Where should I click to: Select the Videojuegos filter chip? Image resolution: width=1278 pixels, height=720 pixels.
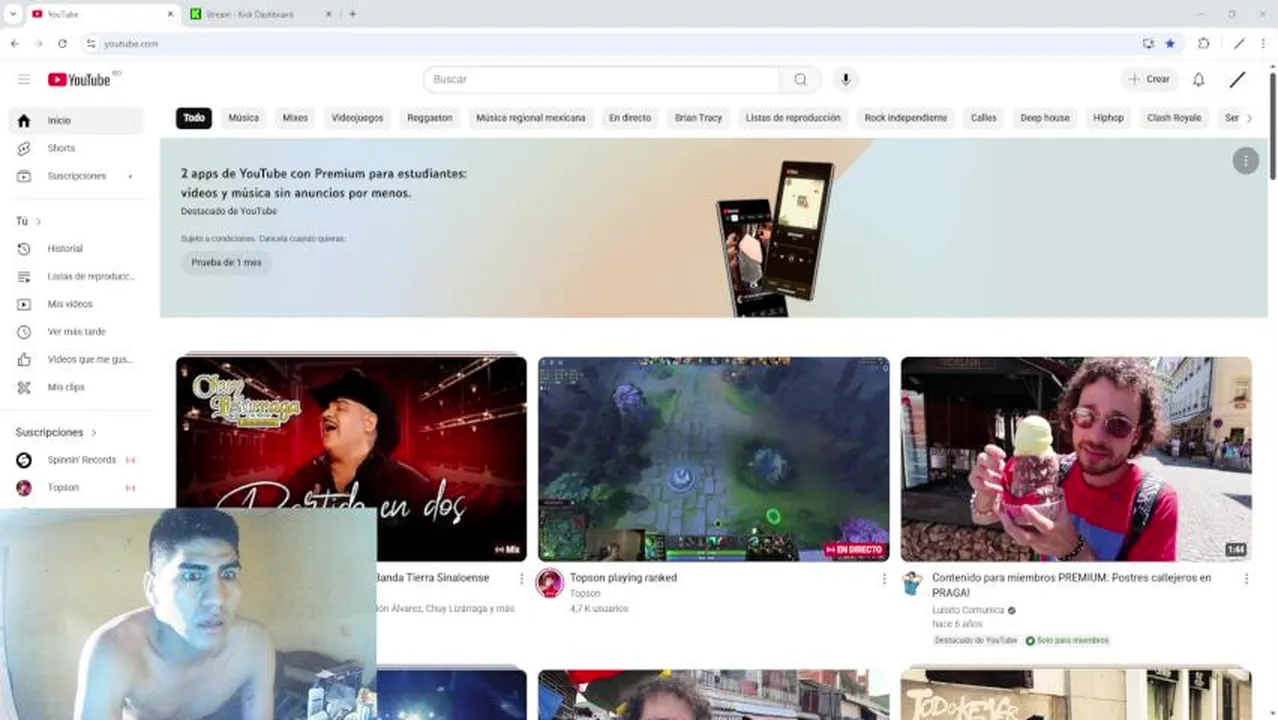(357, 118)
